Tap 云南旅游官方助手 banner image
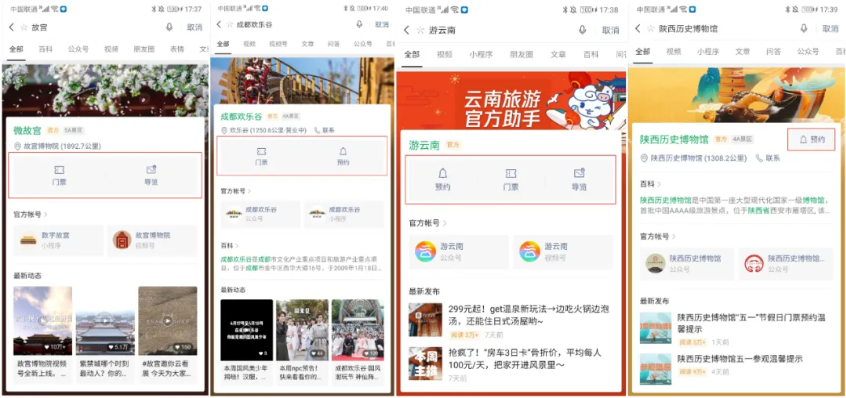The height and width of the screenshot is (398, 846). (511, 101)
